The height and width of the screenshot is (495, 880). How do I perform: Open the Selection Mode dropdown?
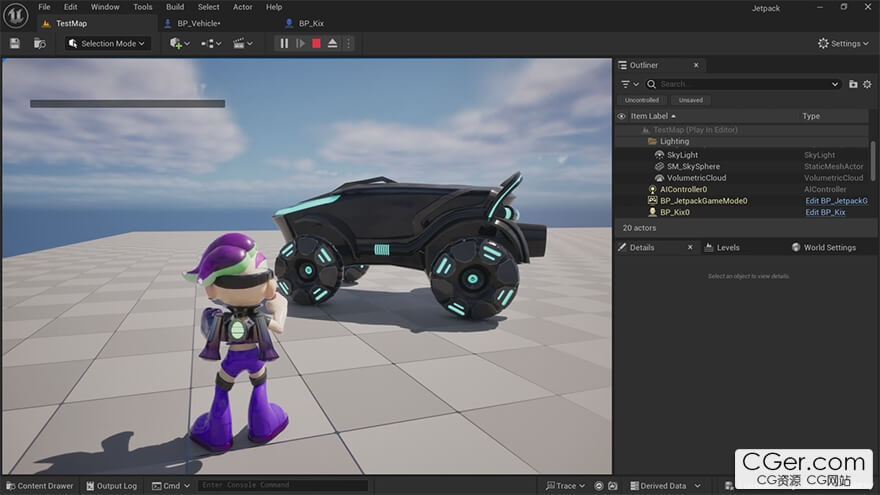coord(107,43)
